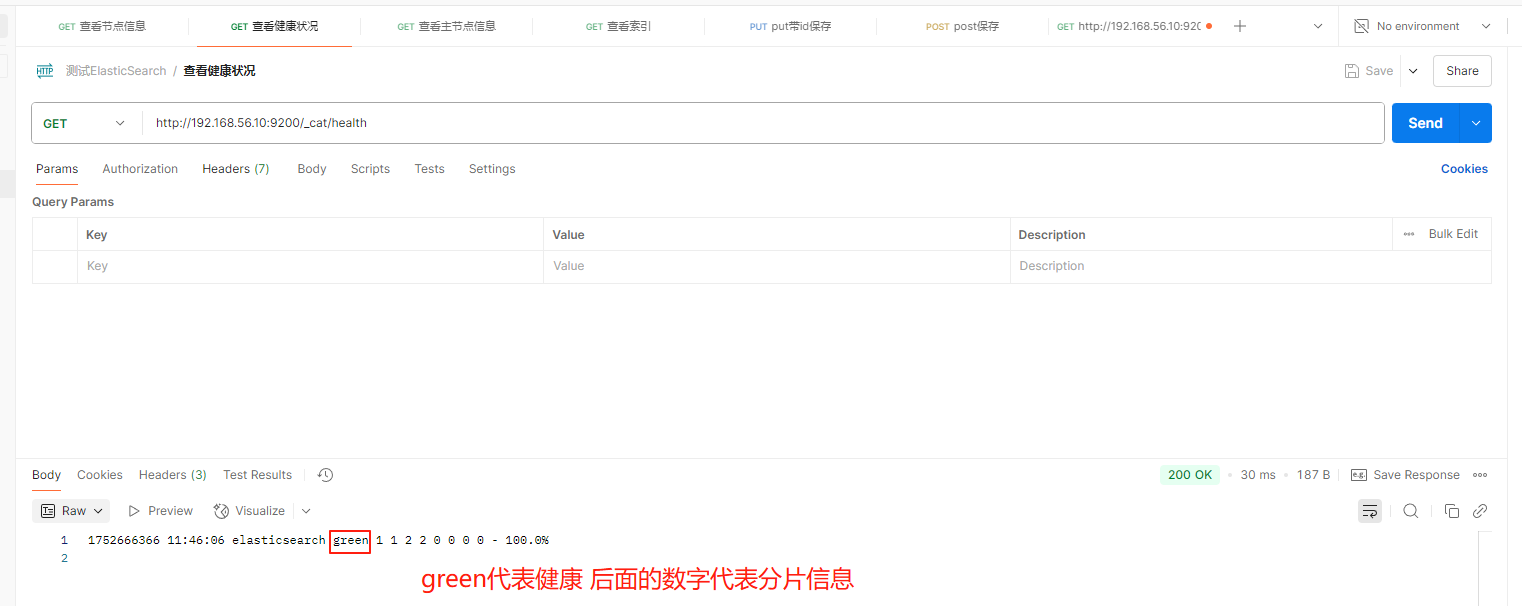Open the unsaved http://192.168.56.10 tab
1522x606 pixels.
[x=1134, y=26]
